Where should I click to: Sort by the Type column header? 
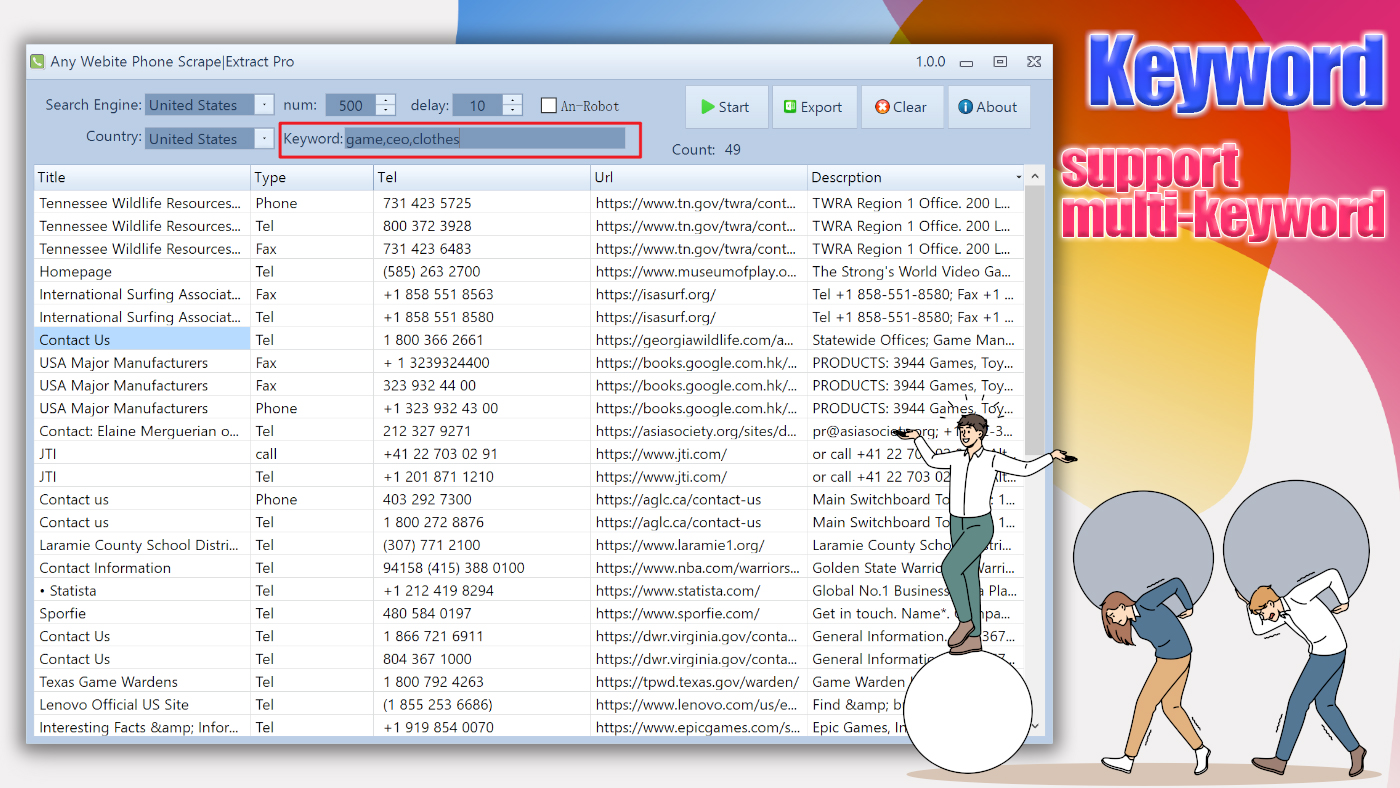(311, 177)
